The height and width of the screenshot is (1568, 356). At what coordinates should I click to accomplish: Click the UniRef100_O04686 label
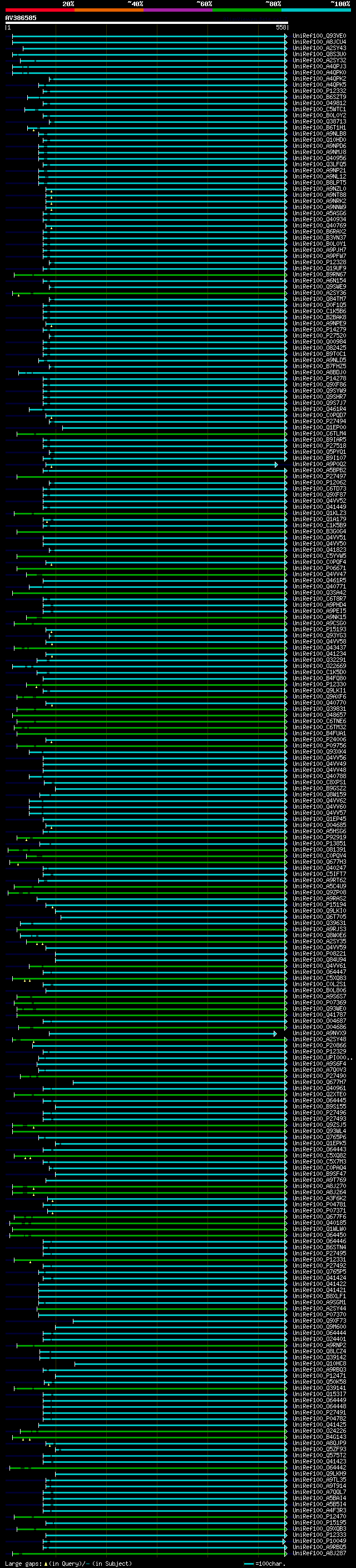pos(319,1027)
